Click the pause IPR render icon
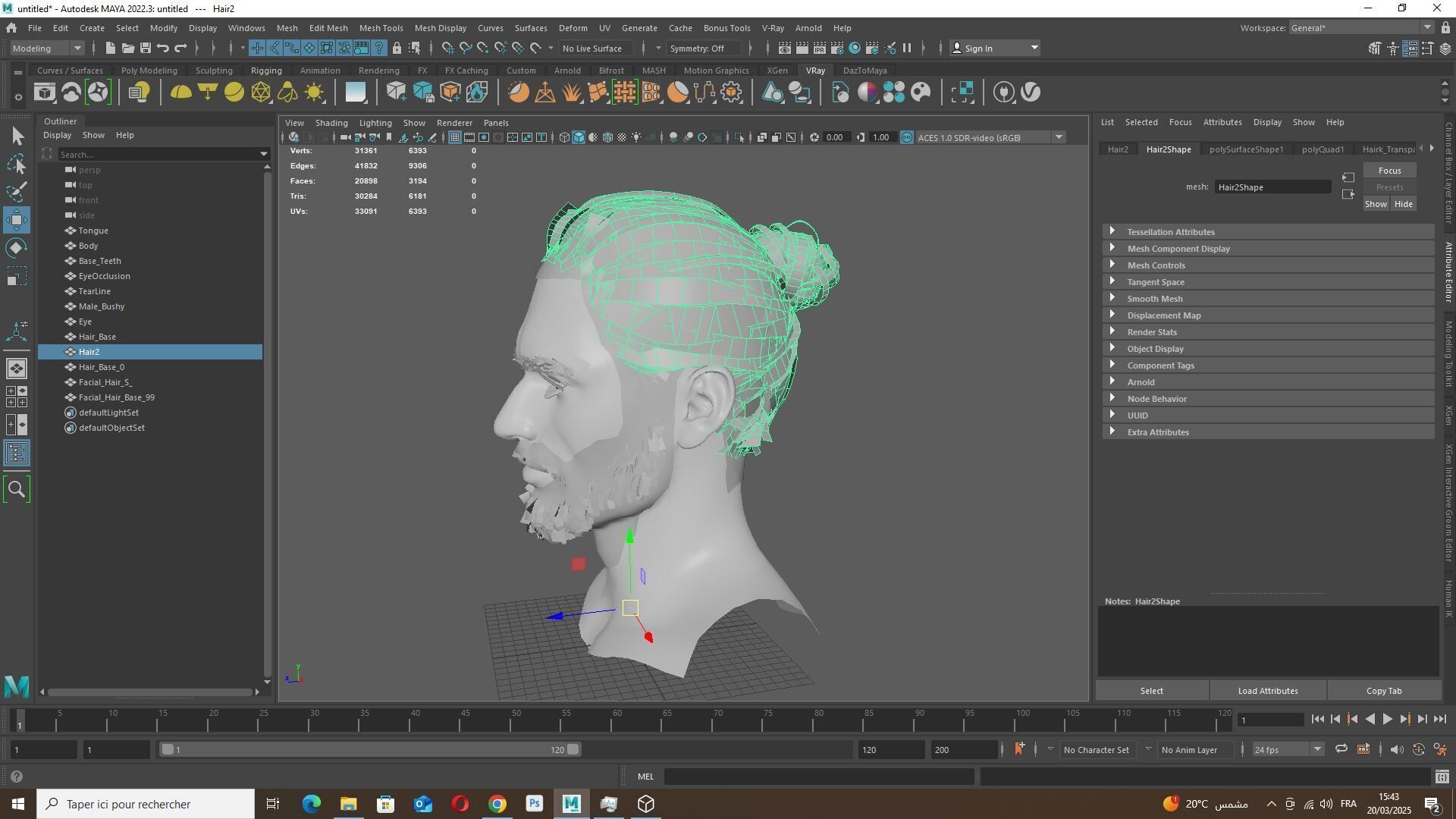Viewport: 1456px width, 819px height. pyautogui.click(x=907, y=48)
